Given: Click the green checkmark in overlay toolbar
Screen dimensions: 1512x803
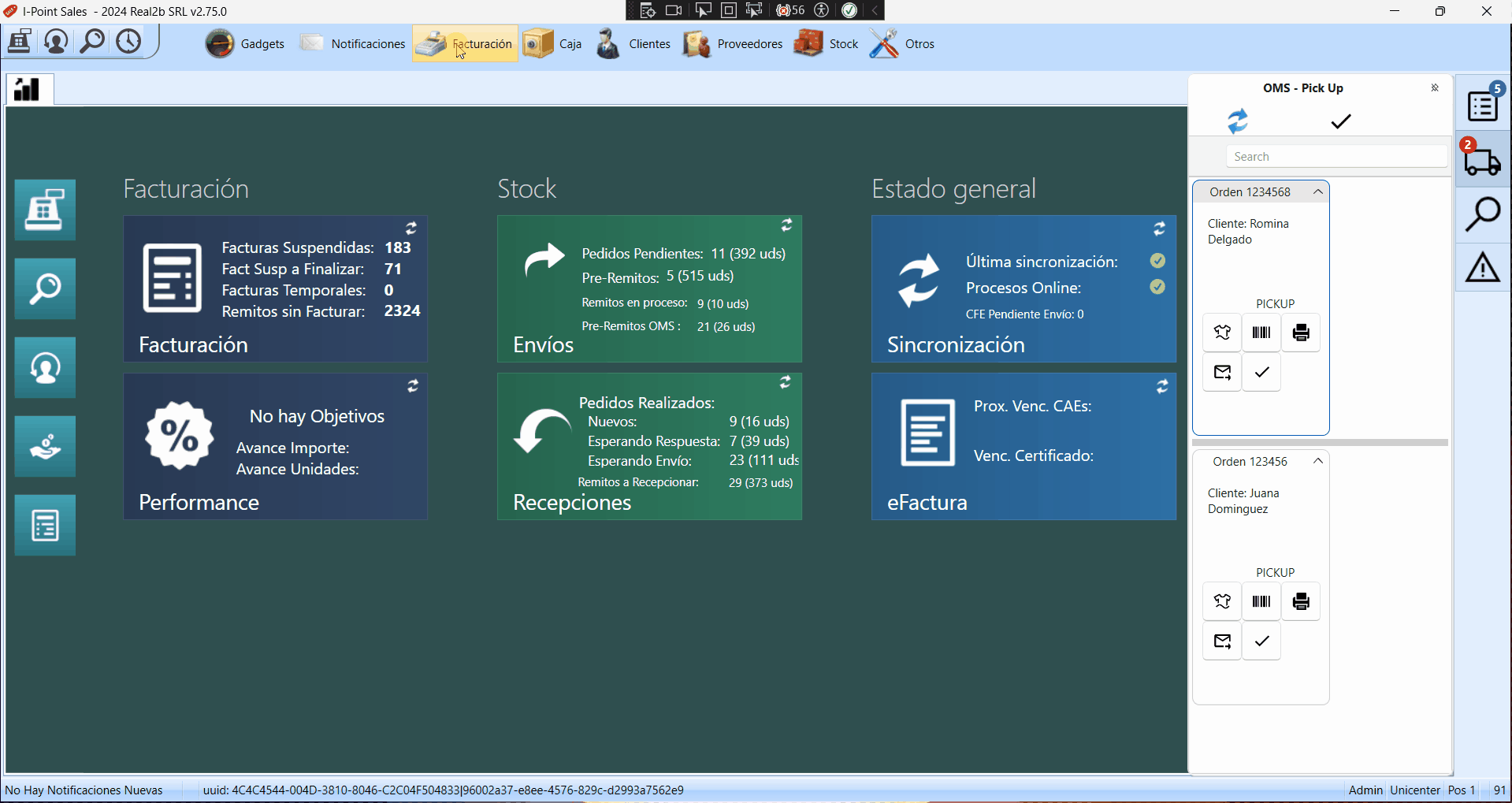Looking at the screenshot, I should tap(849, 10).
